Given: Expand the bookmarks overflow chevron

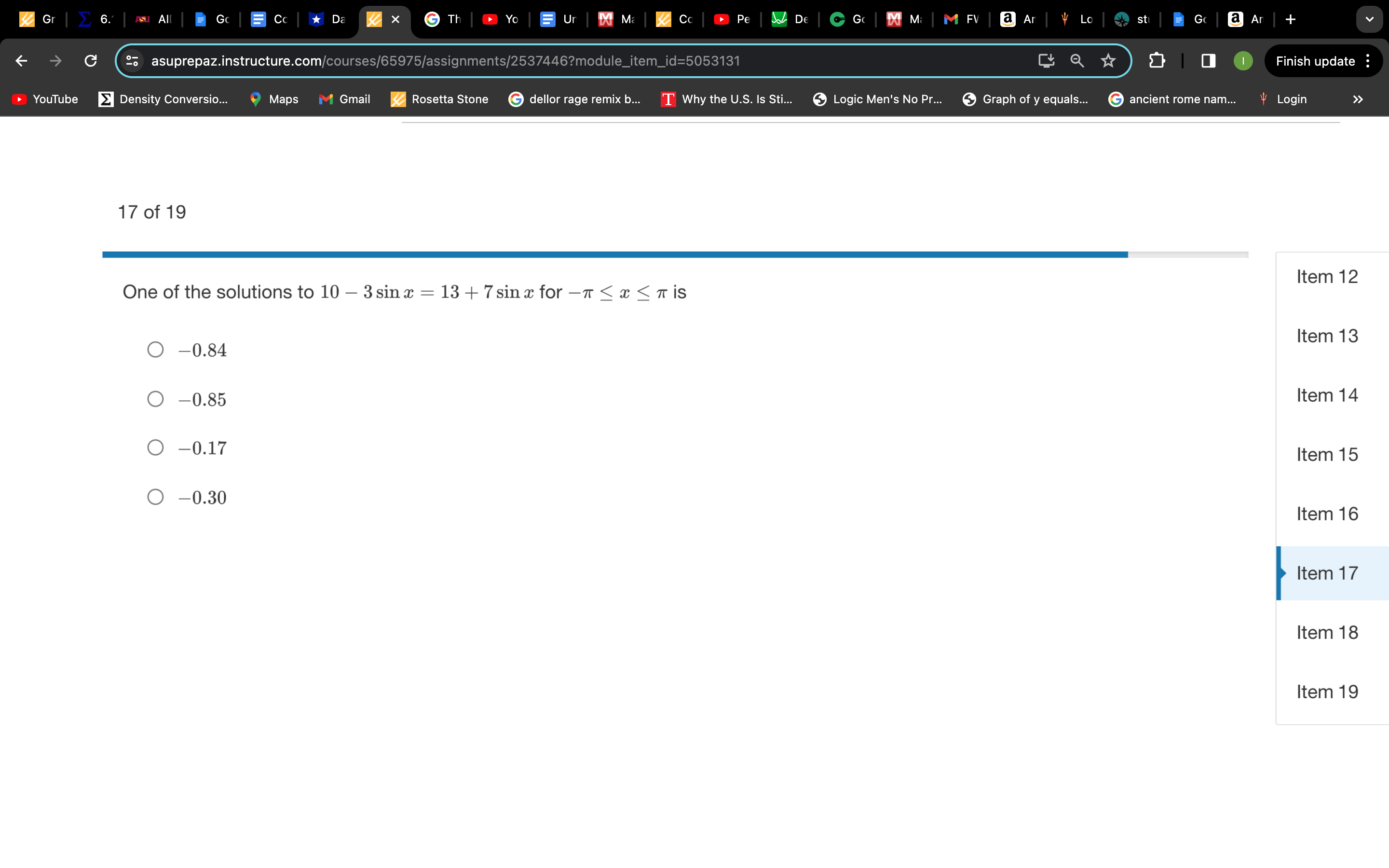Looking at the screenshot, I should [1359, 99].
